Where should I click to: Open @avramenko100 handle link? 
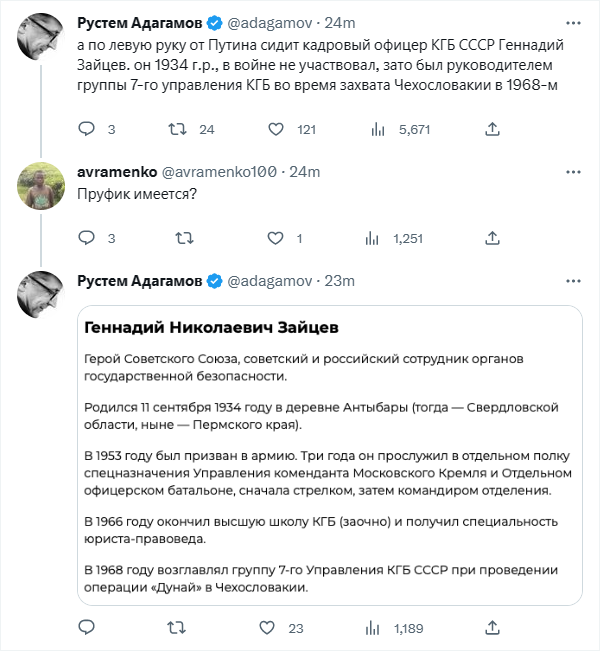218,172
